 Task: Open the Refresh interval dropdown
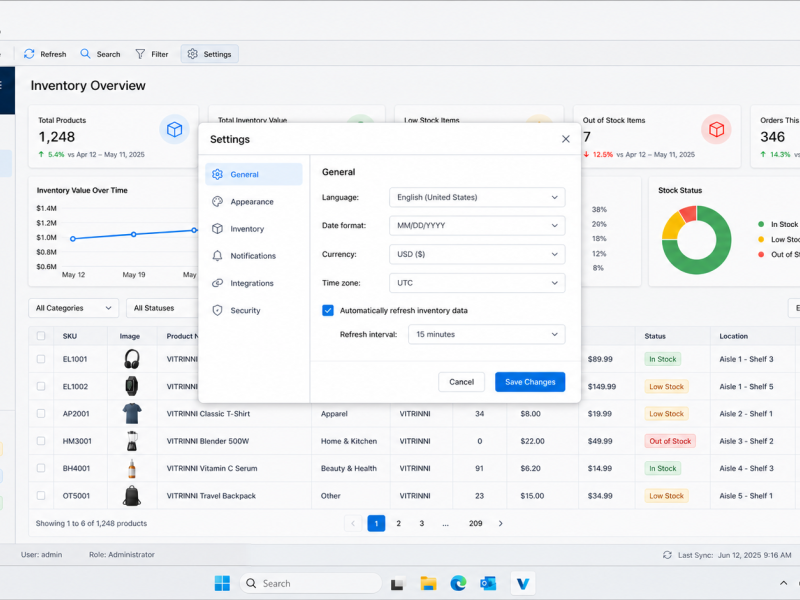point(487,335)
